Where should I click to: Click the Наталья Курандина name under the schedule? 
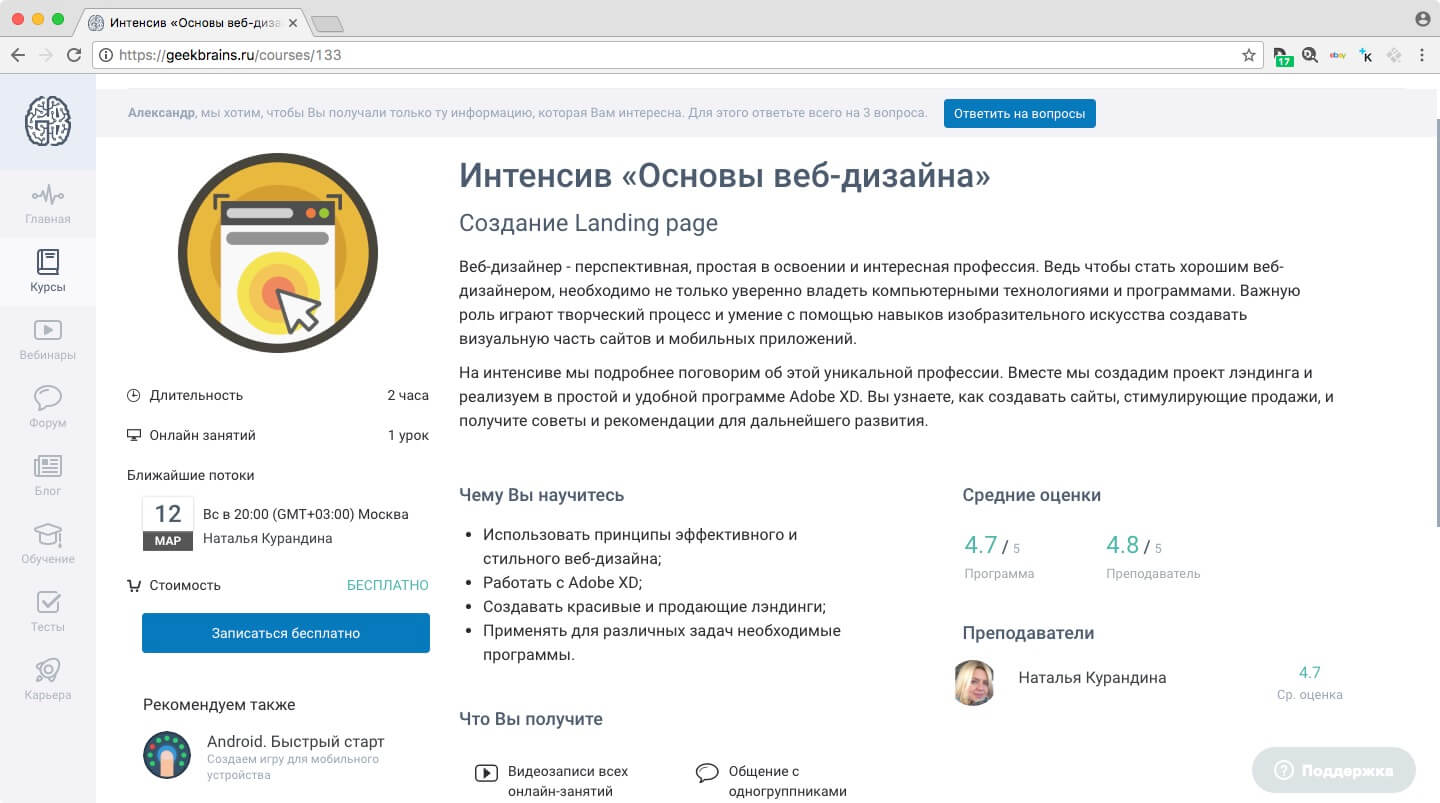point(268,538)
